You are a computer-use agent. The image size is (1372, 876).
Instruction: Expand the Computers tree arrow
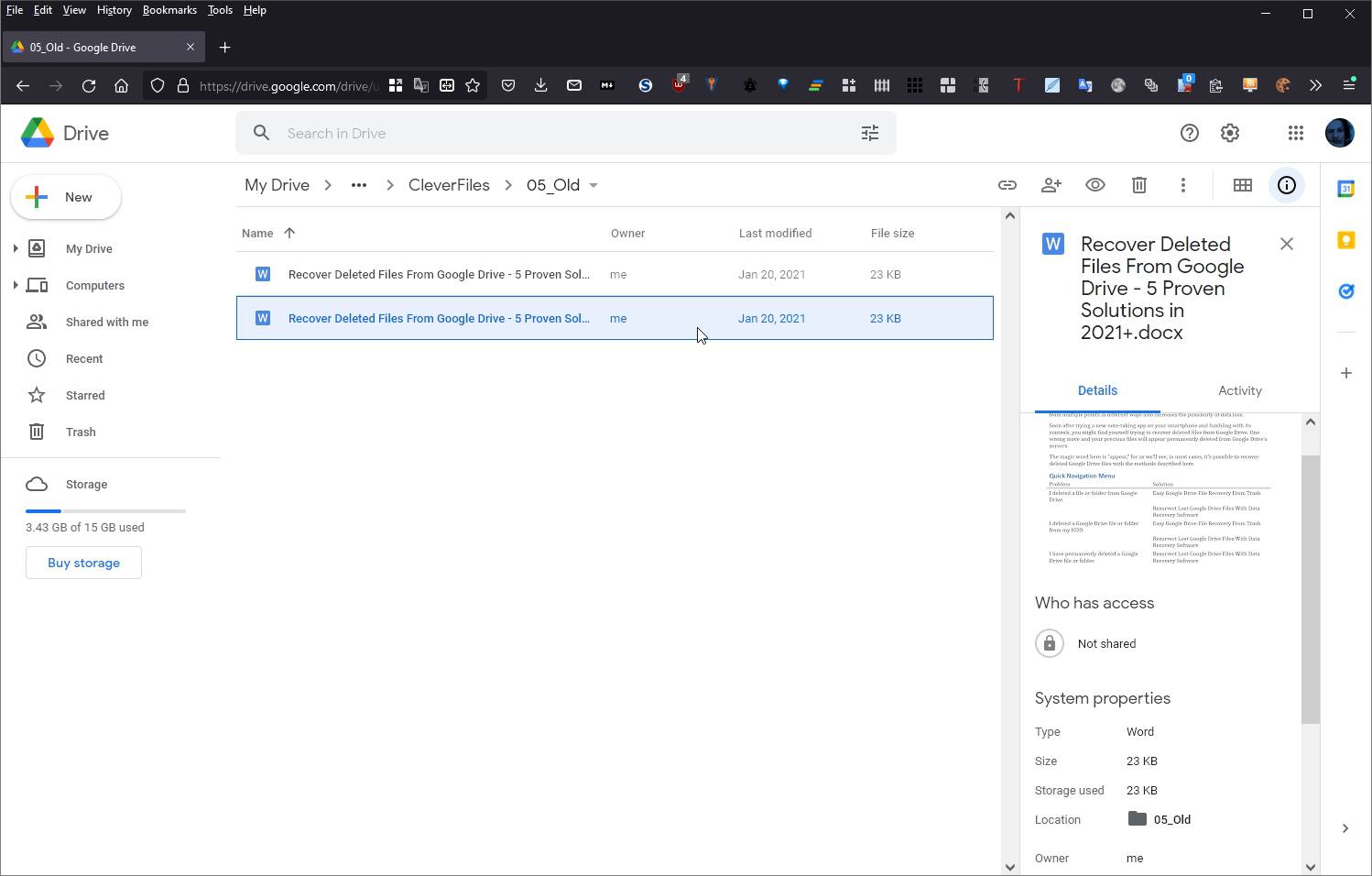[15, 285]
